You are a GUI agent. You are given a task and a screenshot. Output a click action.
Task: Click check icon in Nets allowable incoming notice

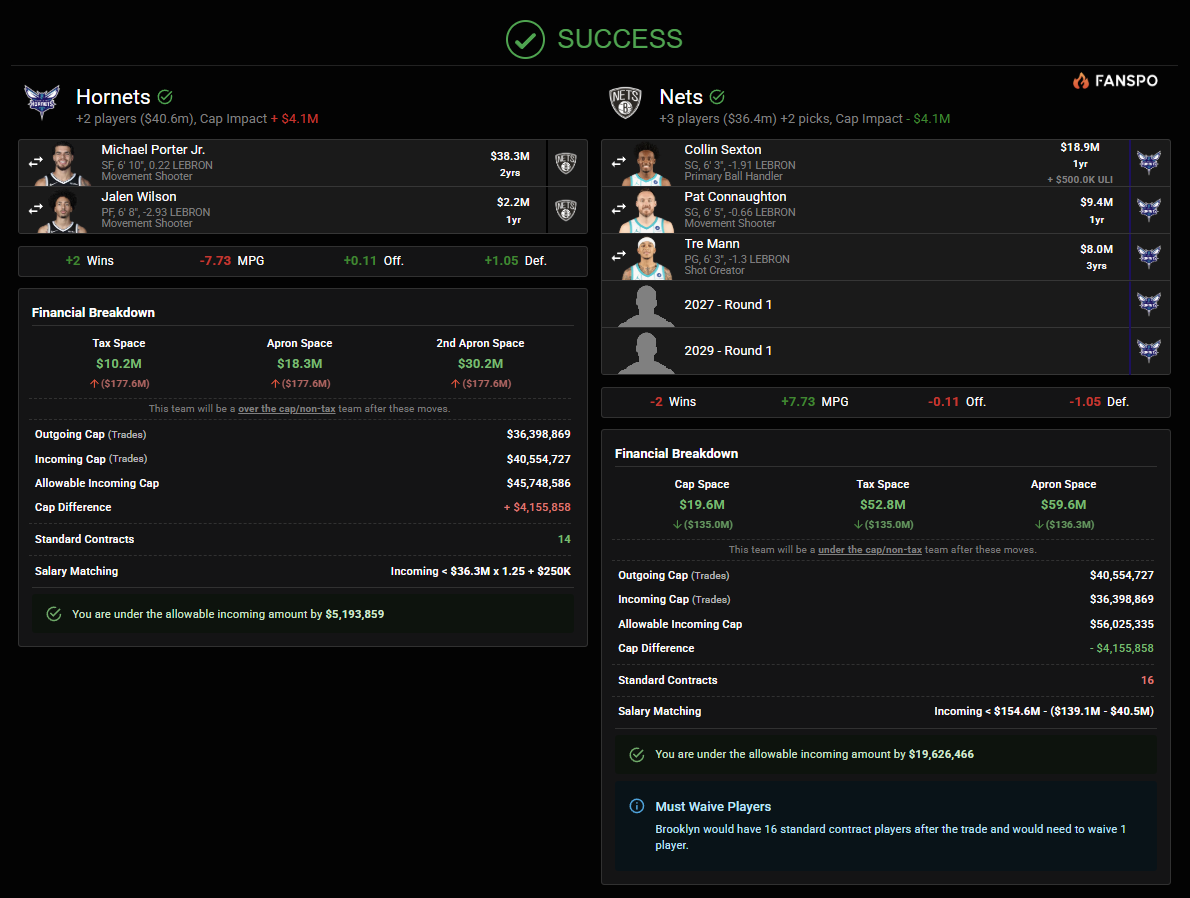tap(637, 755)
